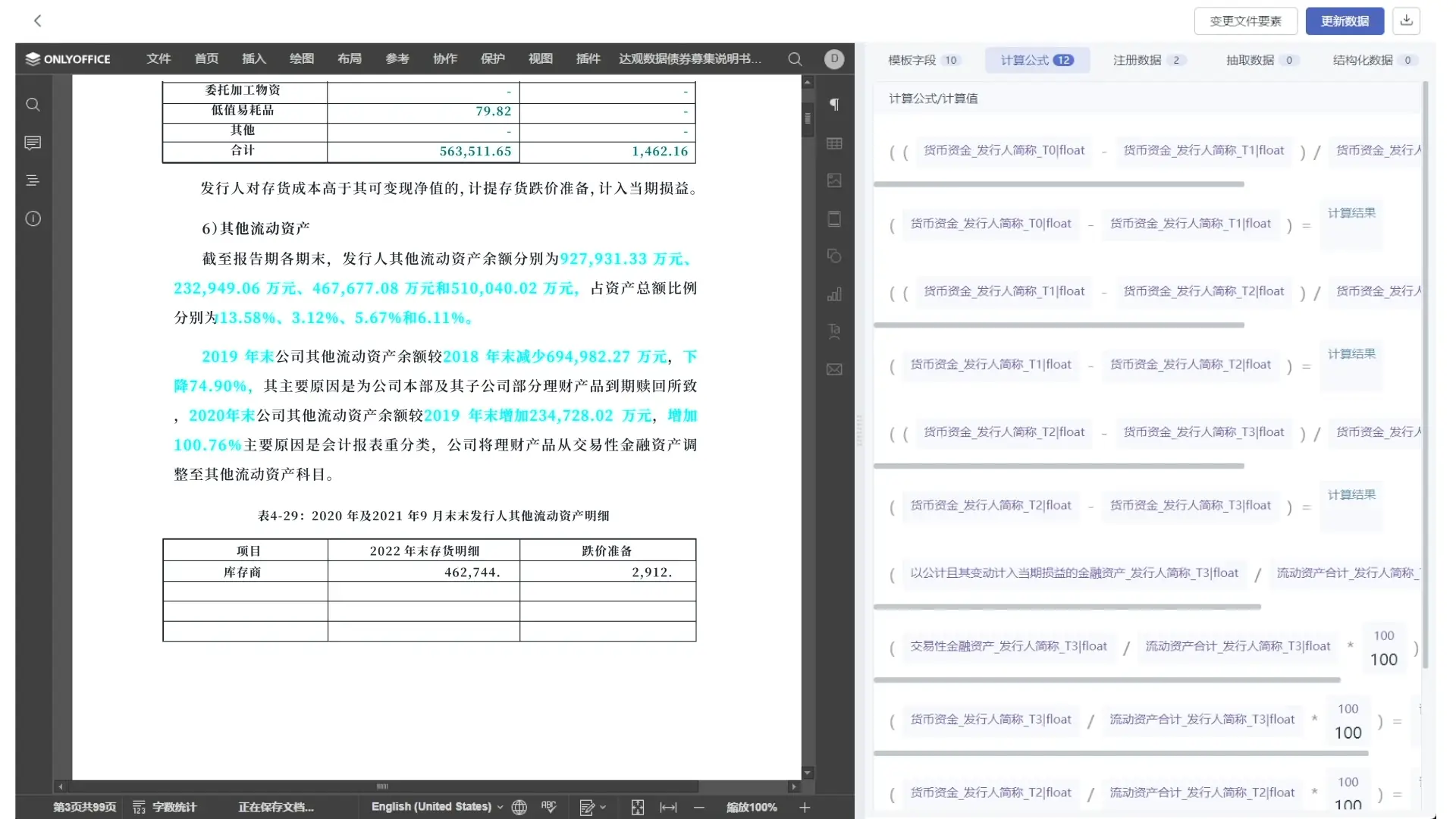Toggle paragraph settings icon on right sidebar
The width and height of the screenshot is (1456, 819).
tap(834, 105)
